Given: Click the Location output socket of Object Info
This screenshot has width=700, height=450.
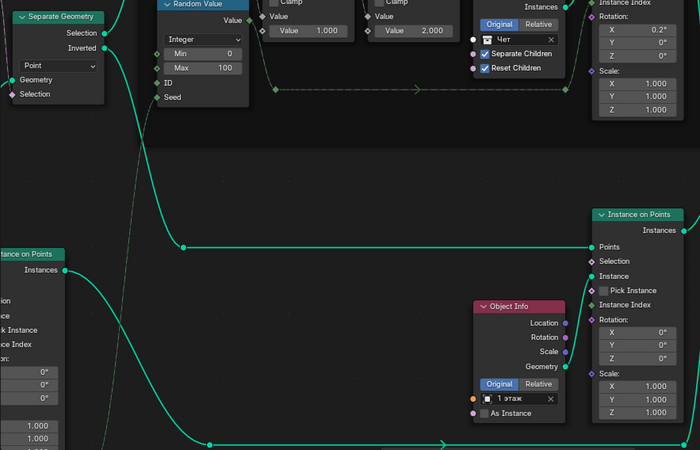Looking at the screenshot, I should pyautogui.click(x=566, y=323).
